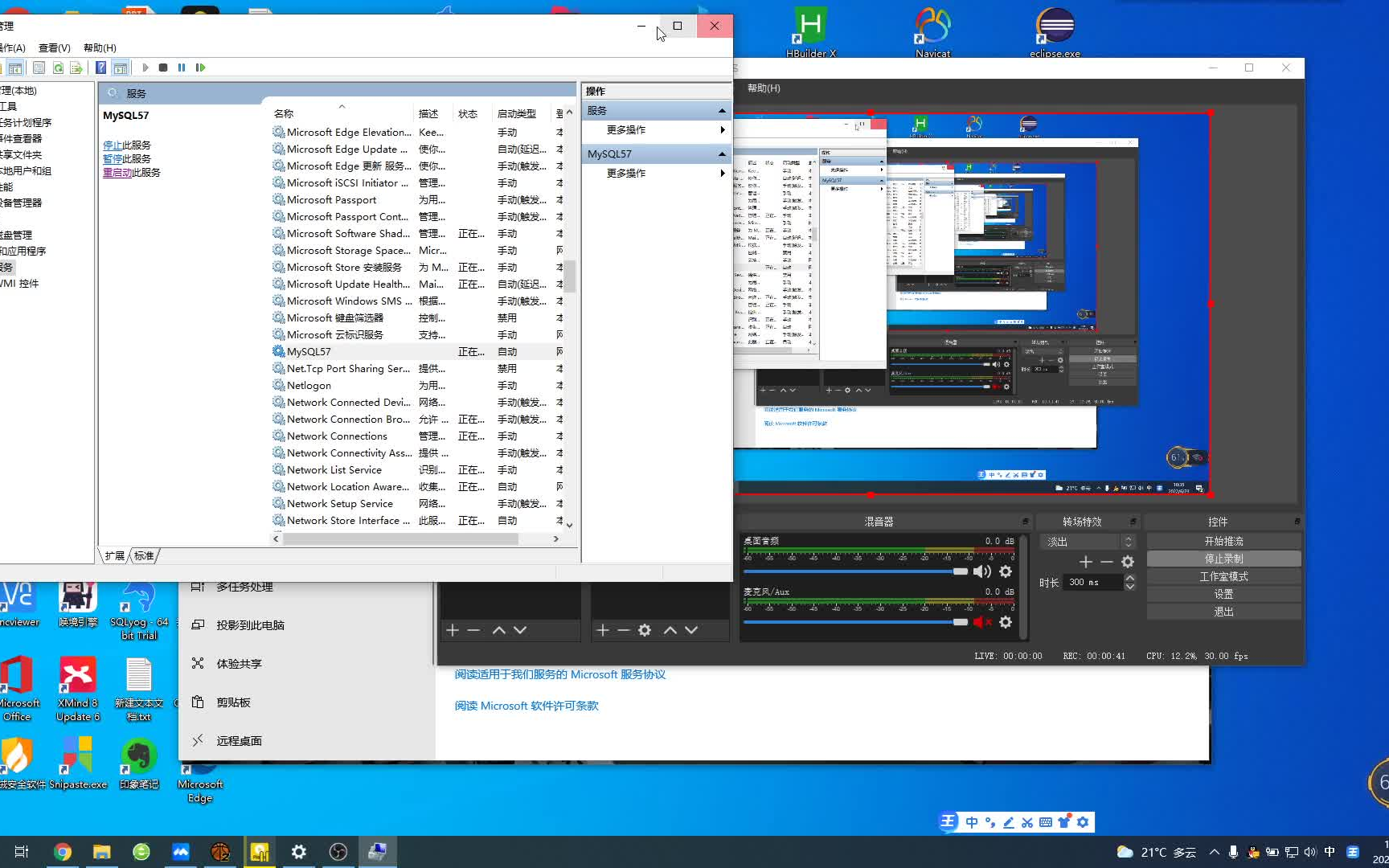
Task: Click the Restart Service toolbar icon
Action: [x=200, y=68]
